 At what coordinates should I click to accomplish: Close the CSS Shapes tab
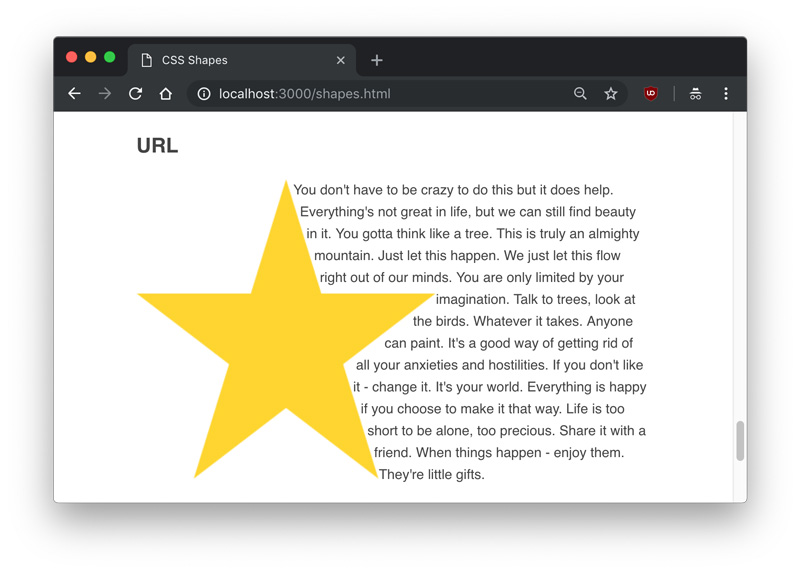click(x=340, y=60)
